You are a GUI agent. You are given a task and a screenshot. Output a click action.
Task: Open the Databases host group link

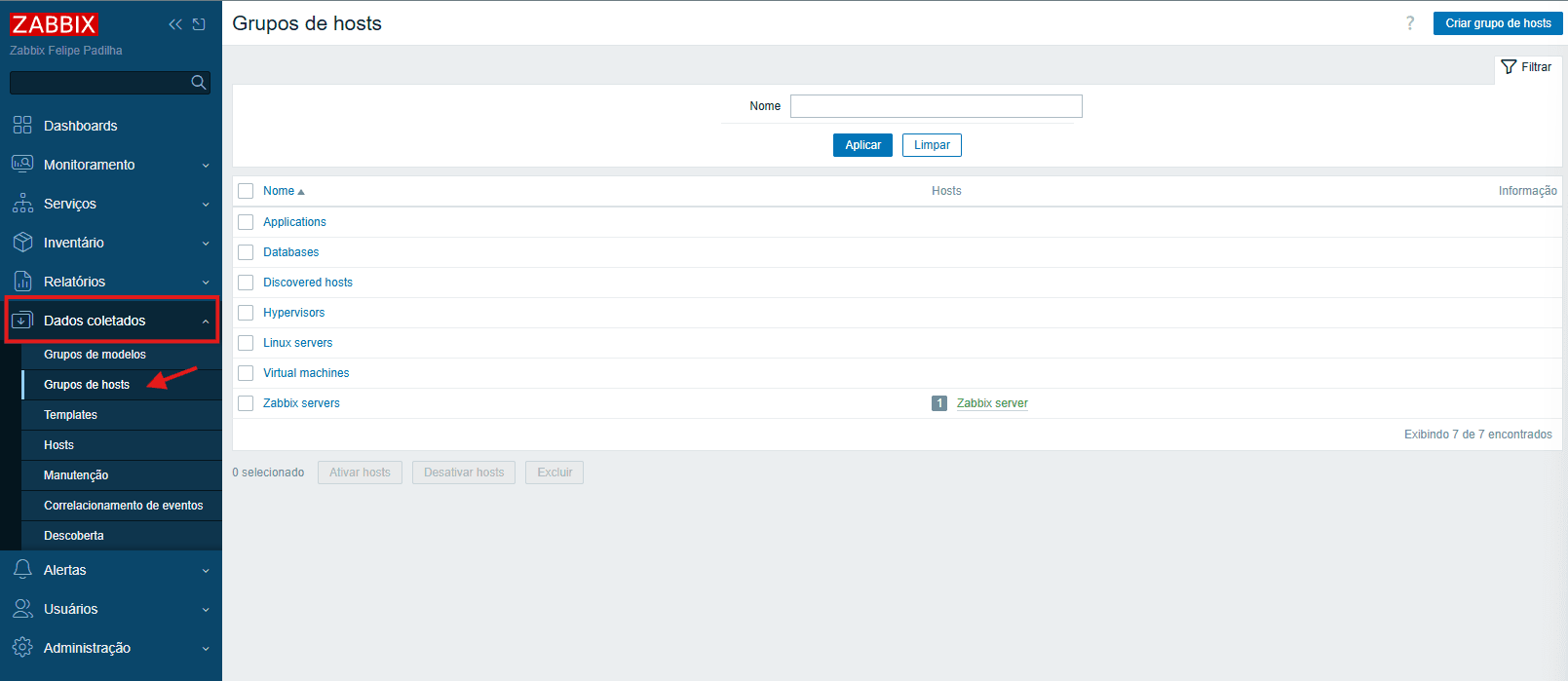point(290,252)
